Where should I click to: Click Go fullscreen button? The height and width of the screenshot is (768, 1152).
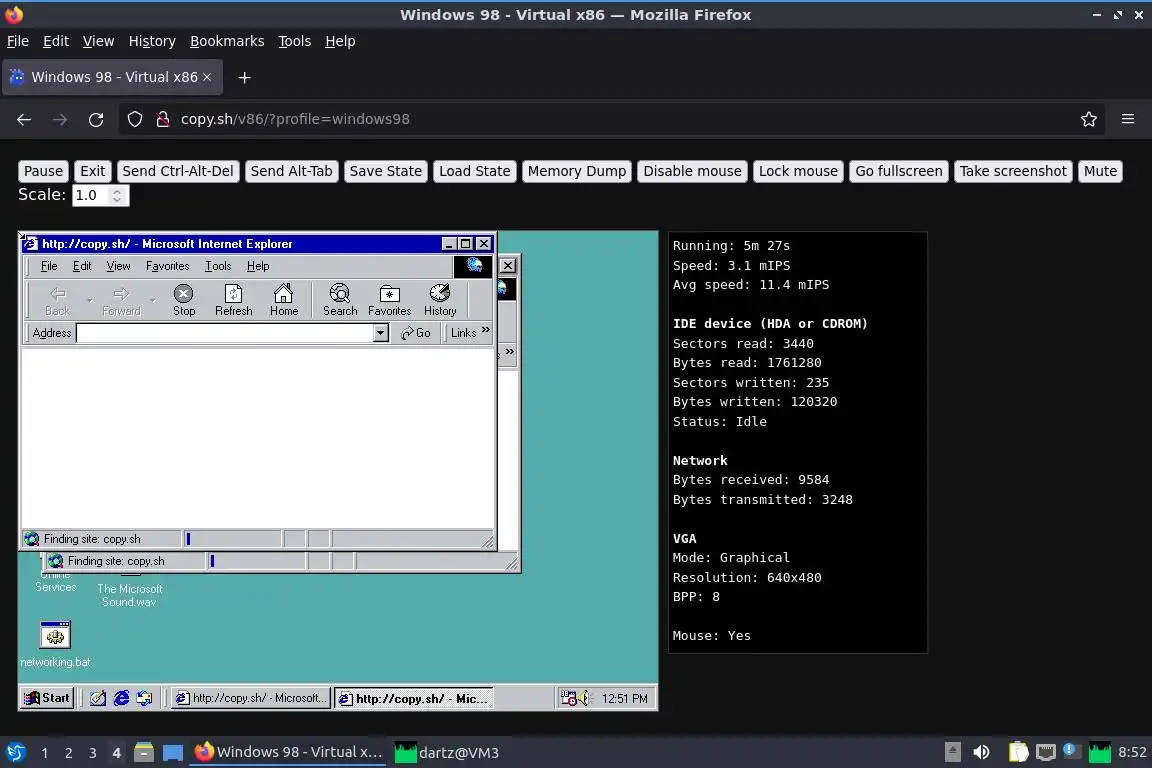click(899, 171)
